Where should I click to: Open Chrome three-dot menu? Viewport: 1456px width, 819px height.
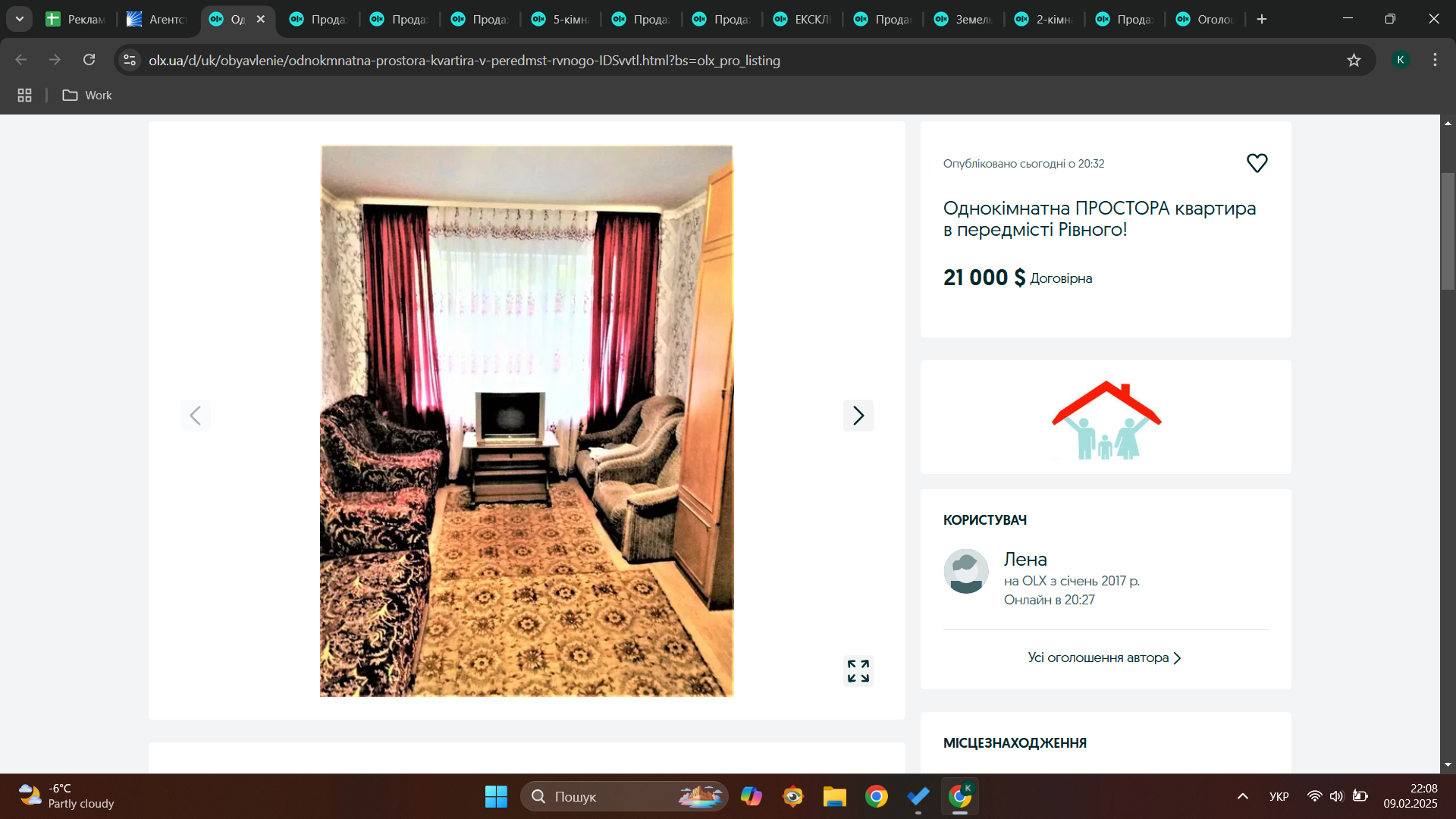1435,60
